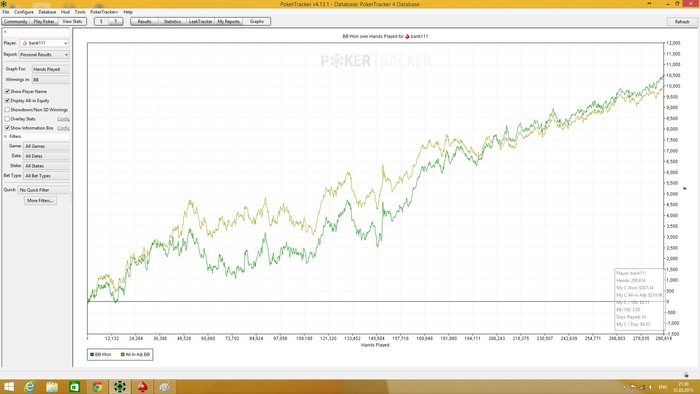Image resolution: width=700 pixels, height=394 pixels.
Task: Launch Internet Explorer from taskbar
Action: point(29,387)
